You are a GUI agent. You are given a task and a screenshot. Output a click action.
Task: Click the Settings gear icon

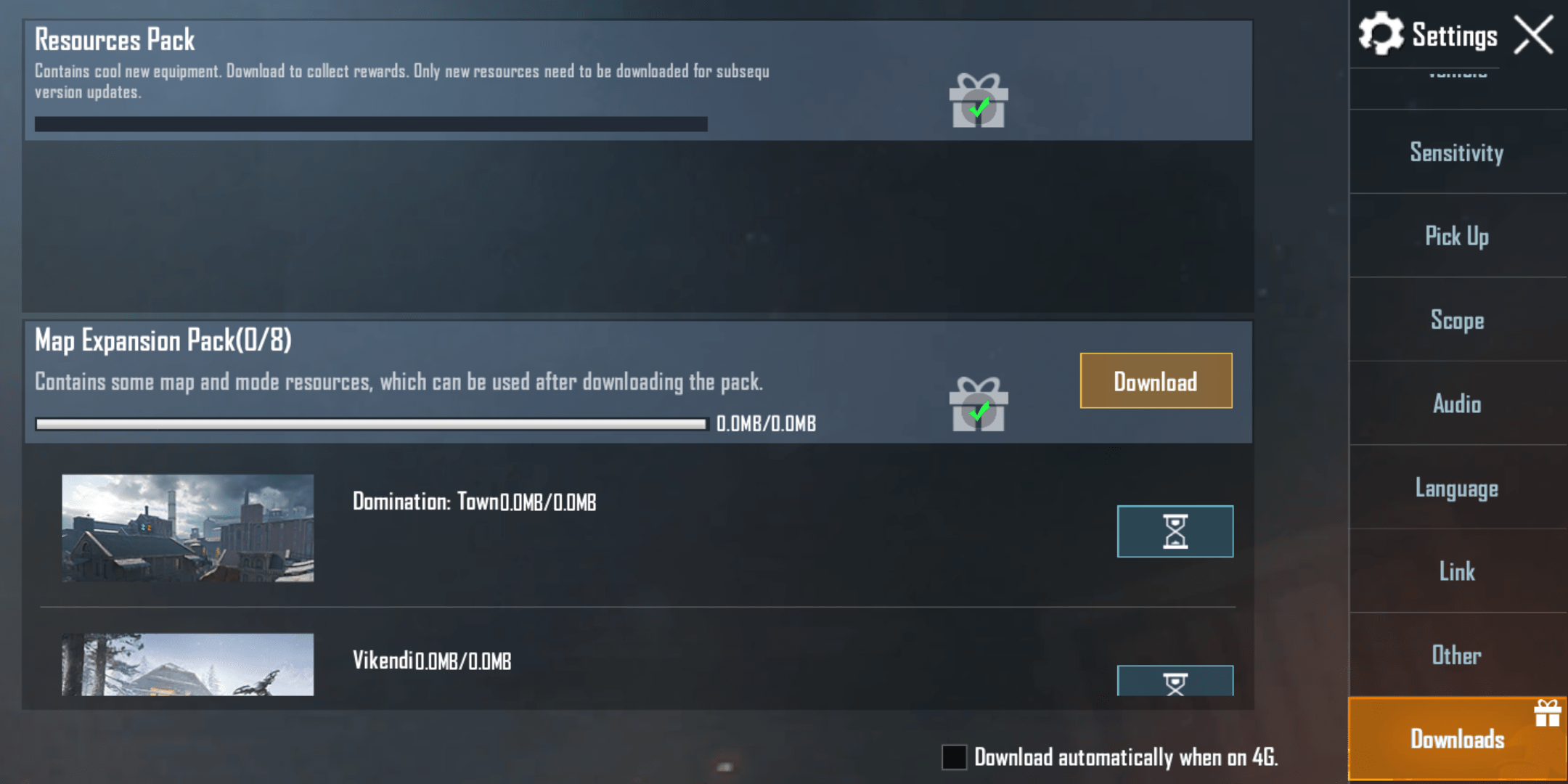[x=1381, y=34]
